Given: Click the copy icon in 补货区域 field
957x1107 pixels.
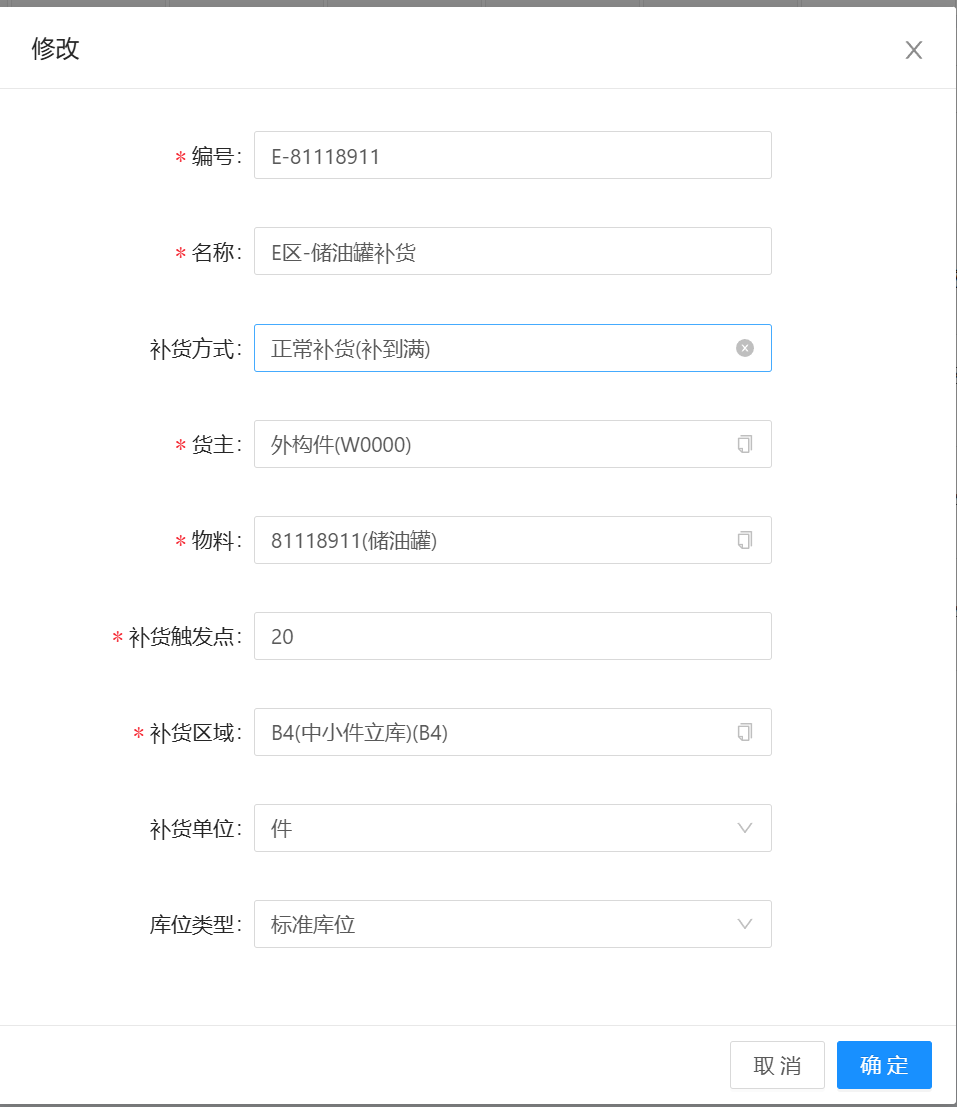Looking at the screenshot, I should [744, 732].
